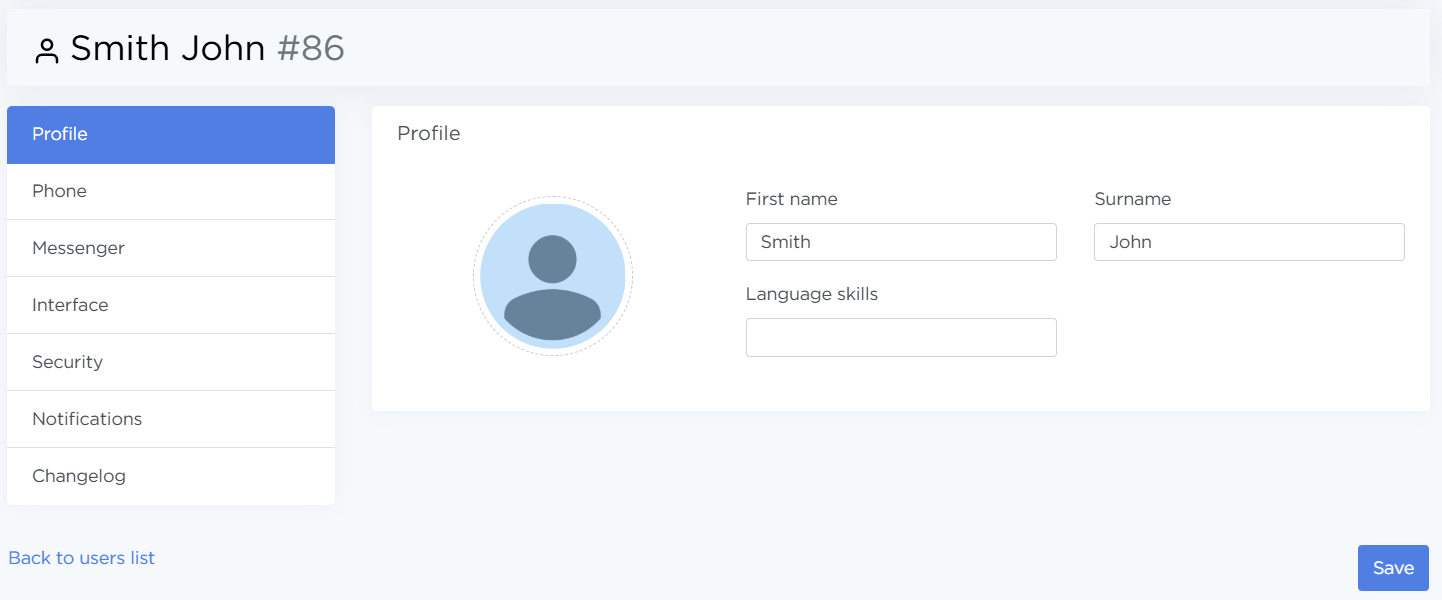View the Changelog tab
1442x600 pixels.
coord(171,477)
